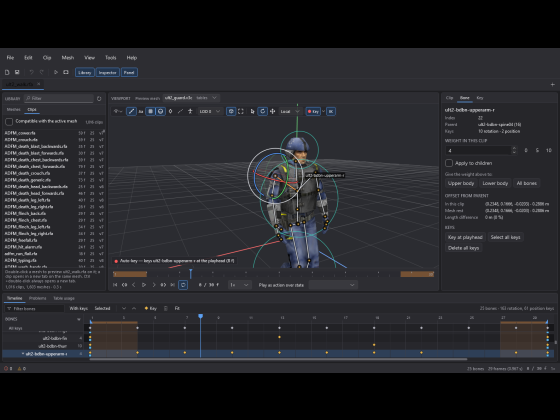Open the Play as action over state dropdown
The width and height of the screenshot is (560, 420).
(332, 285)
